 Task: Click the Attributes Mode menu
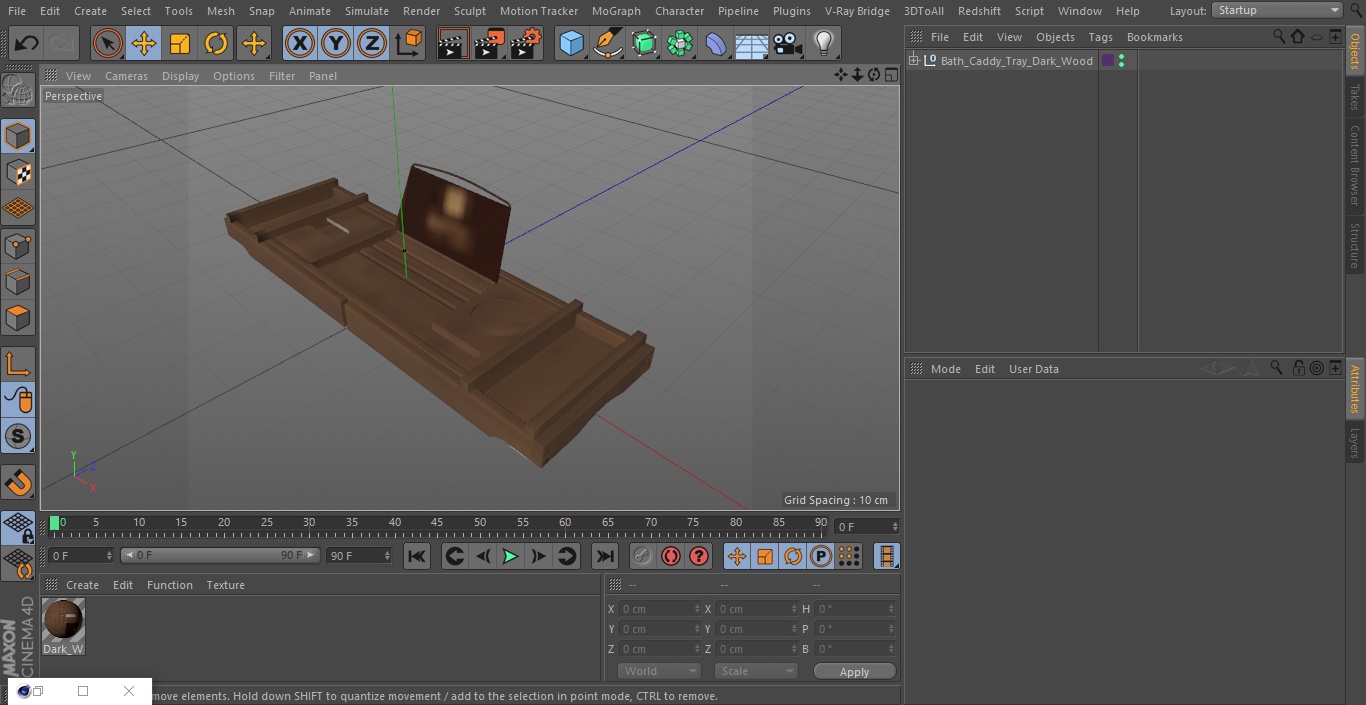click(x=945, y=369)
